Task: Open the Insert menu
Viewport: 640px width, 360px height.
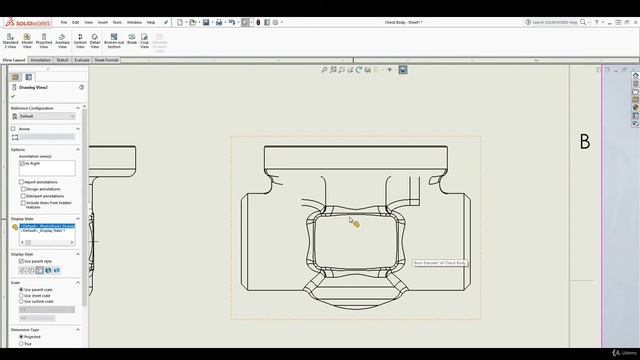Action: point(102,22)
